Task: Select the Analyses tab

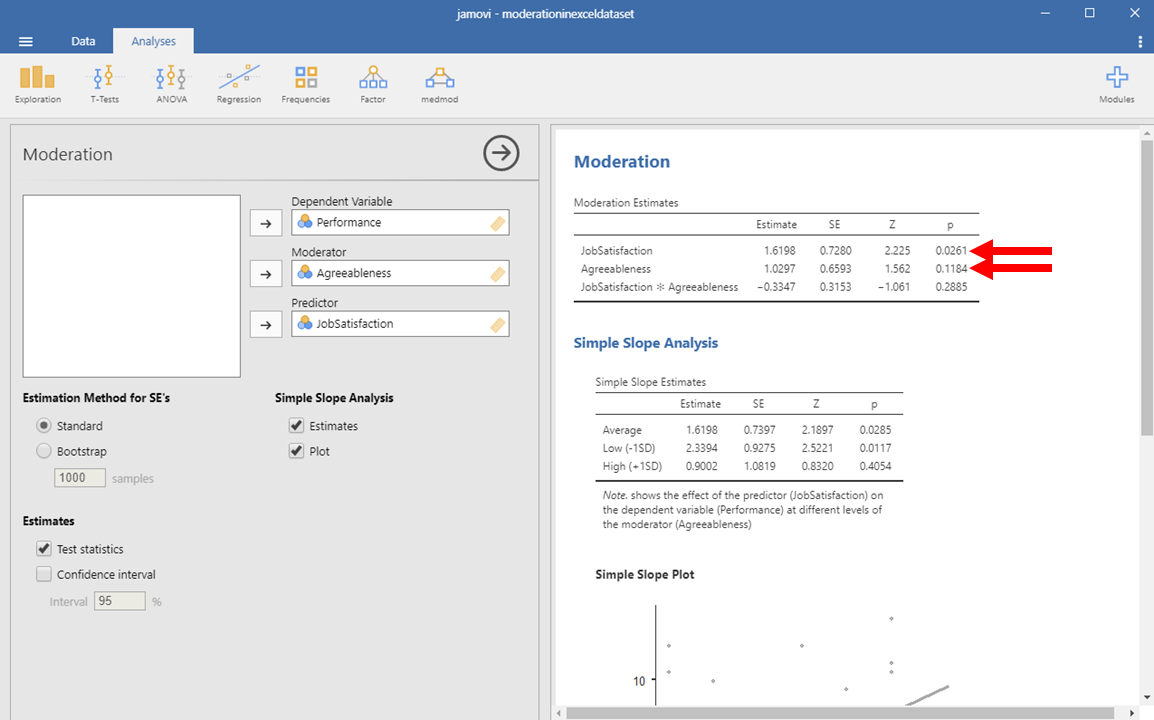Action: [153, 41]
